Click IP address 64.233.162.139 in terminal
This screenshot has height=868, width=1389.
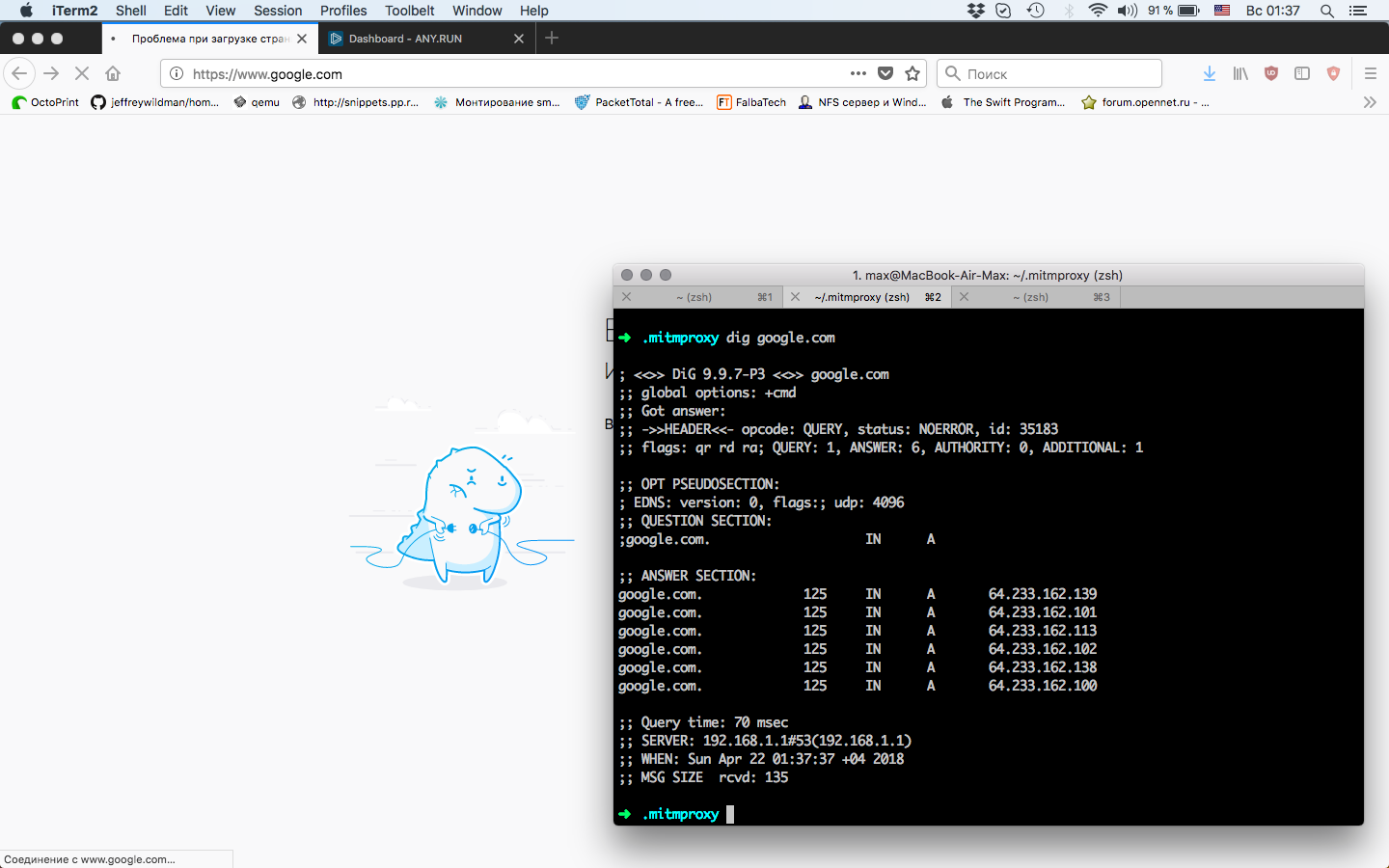click(1043, 594)
